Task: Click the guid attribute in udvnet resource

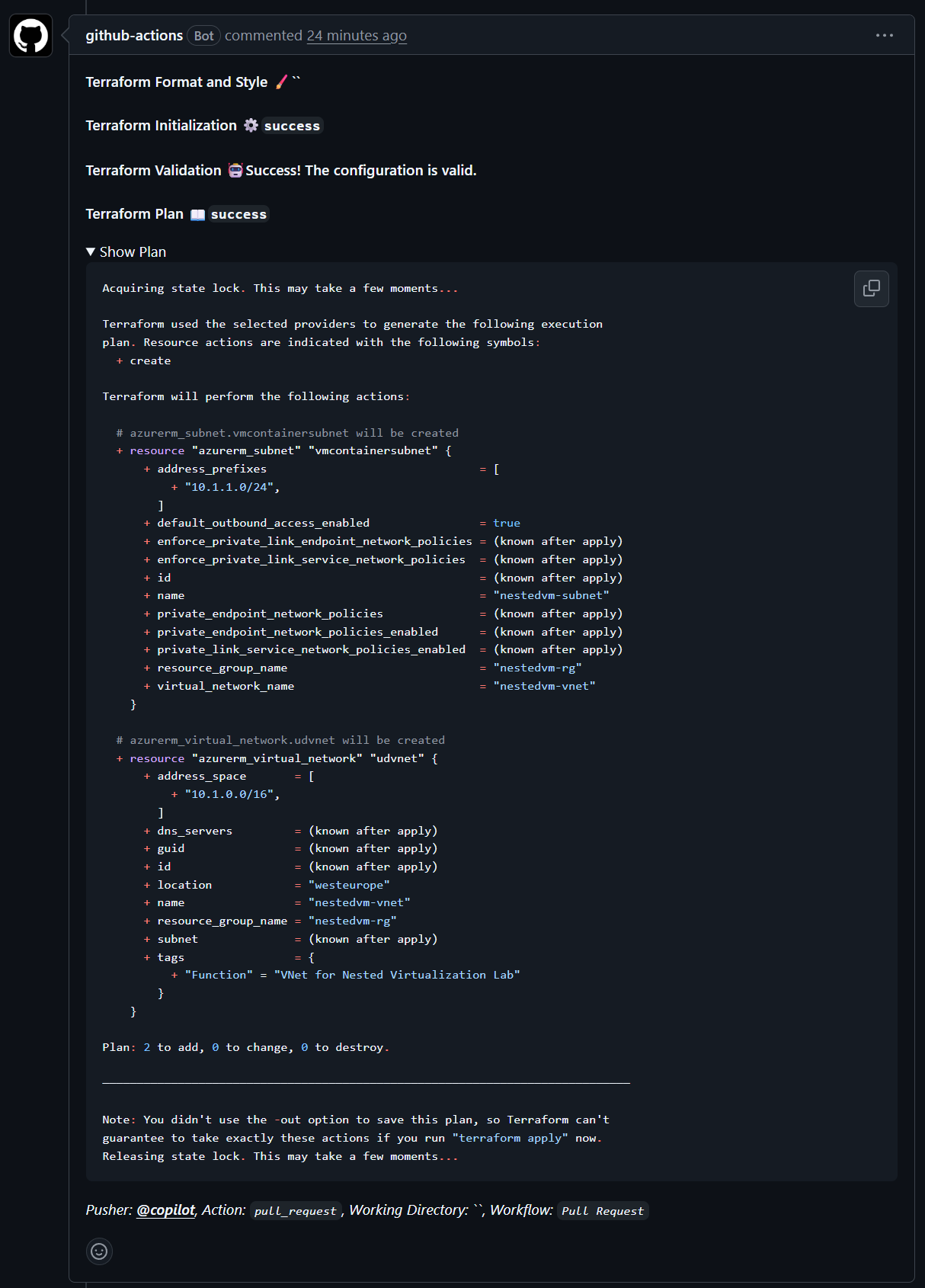Action: click(171, 848)
